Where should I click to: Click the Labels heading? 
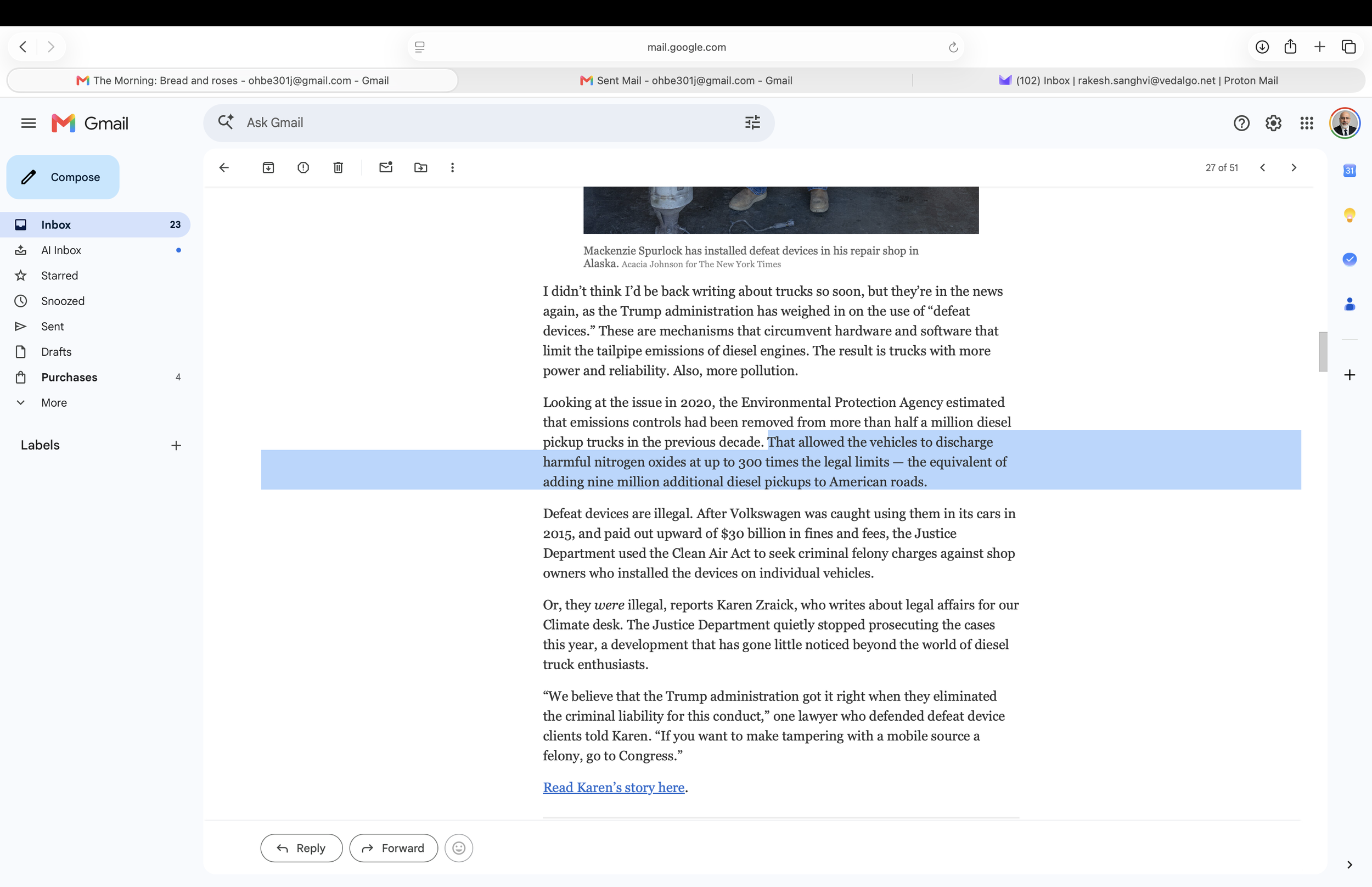(40, 445)
